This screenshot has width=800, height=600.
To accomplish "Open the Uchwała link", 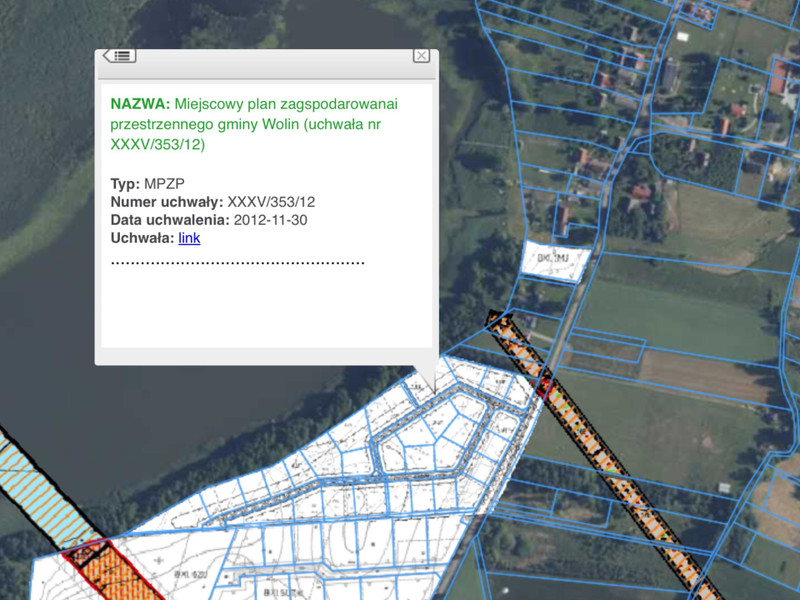I will coord(189,238).
